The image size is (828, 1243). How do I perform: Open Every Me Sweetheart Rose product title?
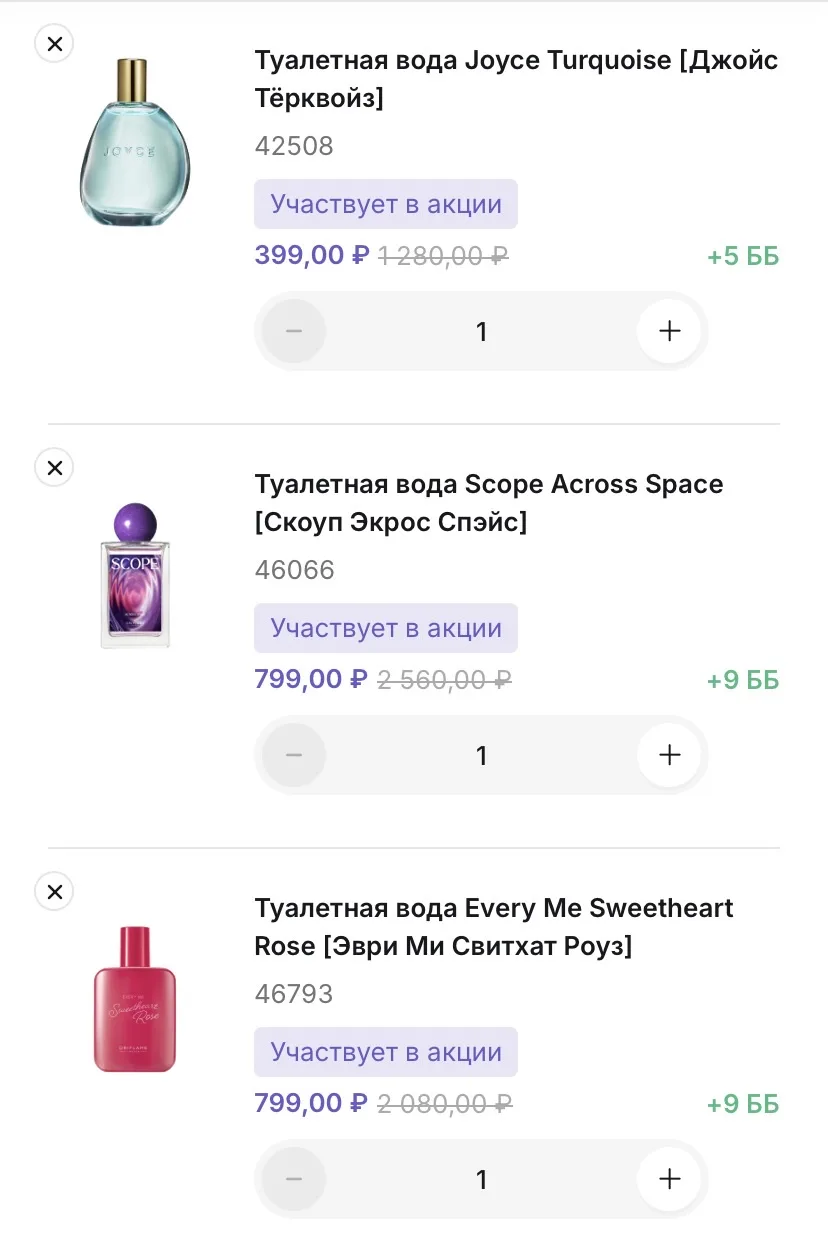coord(493,927)
